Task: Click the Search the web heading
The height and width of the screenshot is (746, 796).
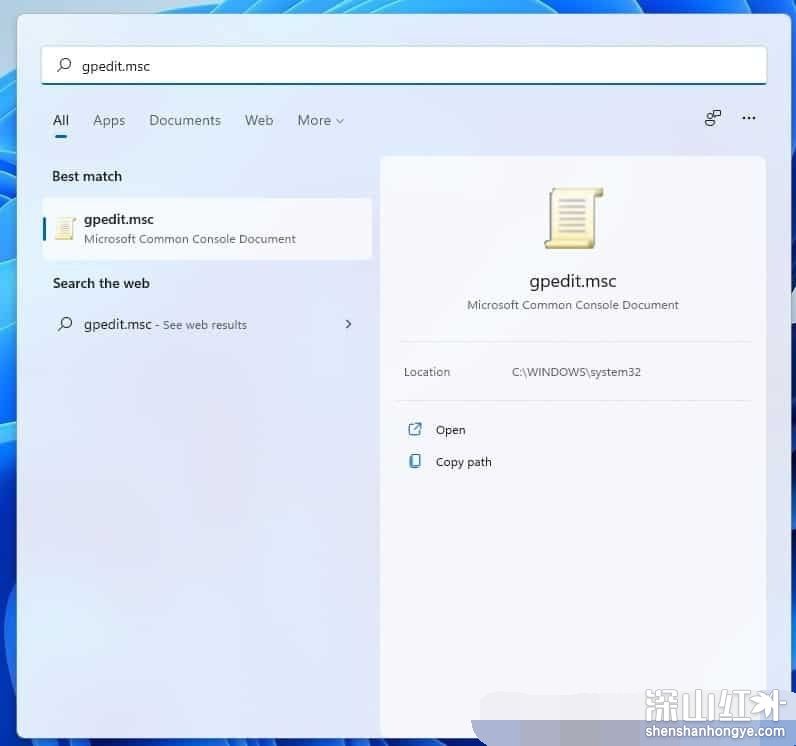Action: tap(101, 283)
